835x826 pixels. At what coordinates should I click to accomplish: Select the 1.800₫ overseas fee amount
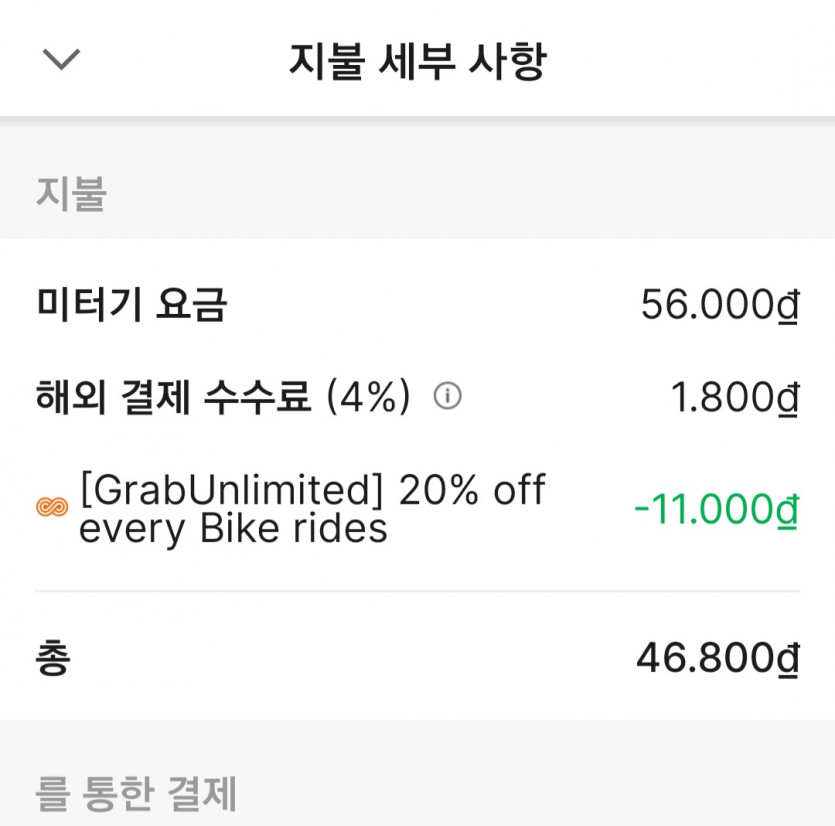[x=734, y=398]
